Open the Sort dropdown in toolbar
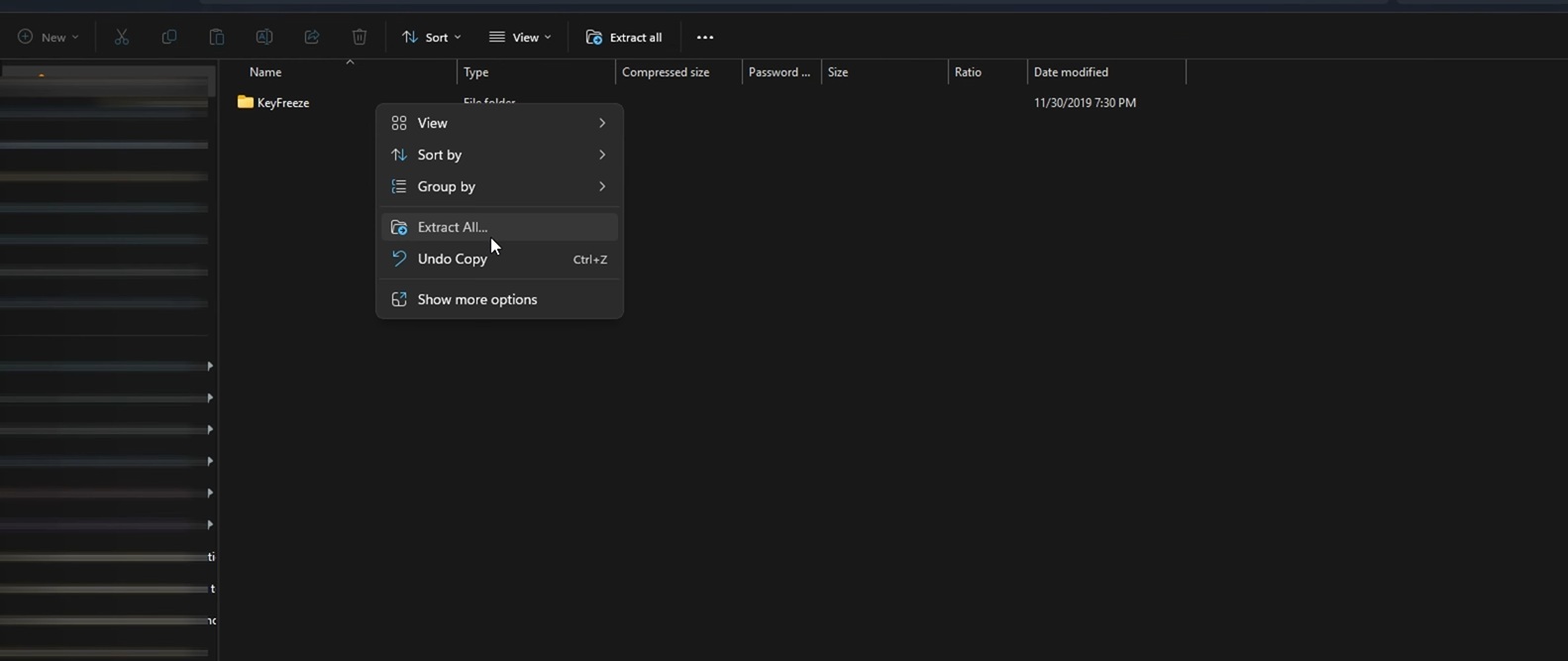 [x=431, y=38]
